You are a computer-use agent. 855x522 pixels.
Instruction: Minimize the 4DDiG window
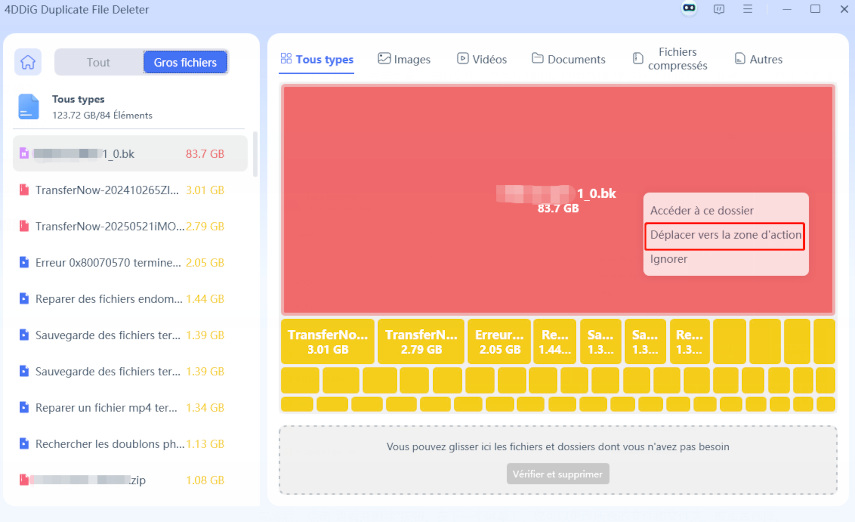tap(786, 9)
